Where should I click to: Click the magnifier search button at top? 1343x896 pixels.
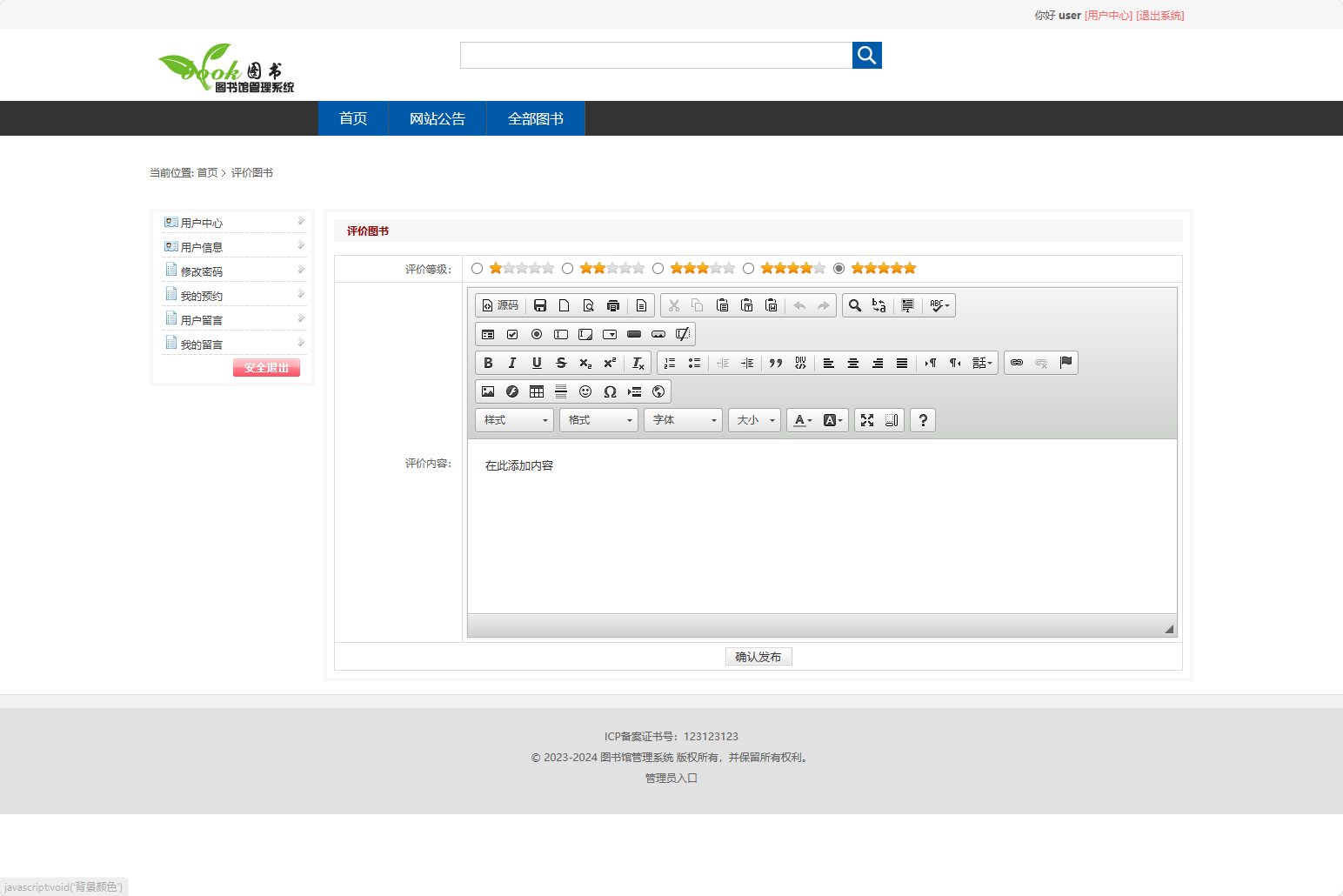pos(866,55)
